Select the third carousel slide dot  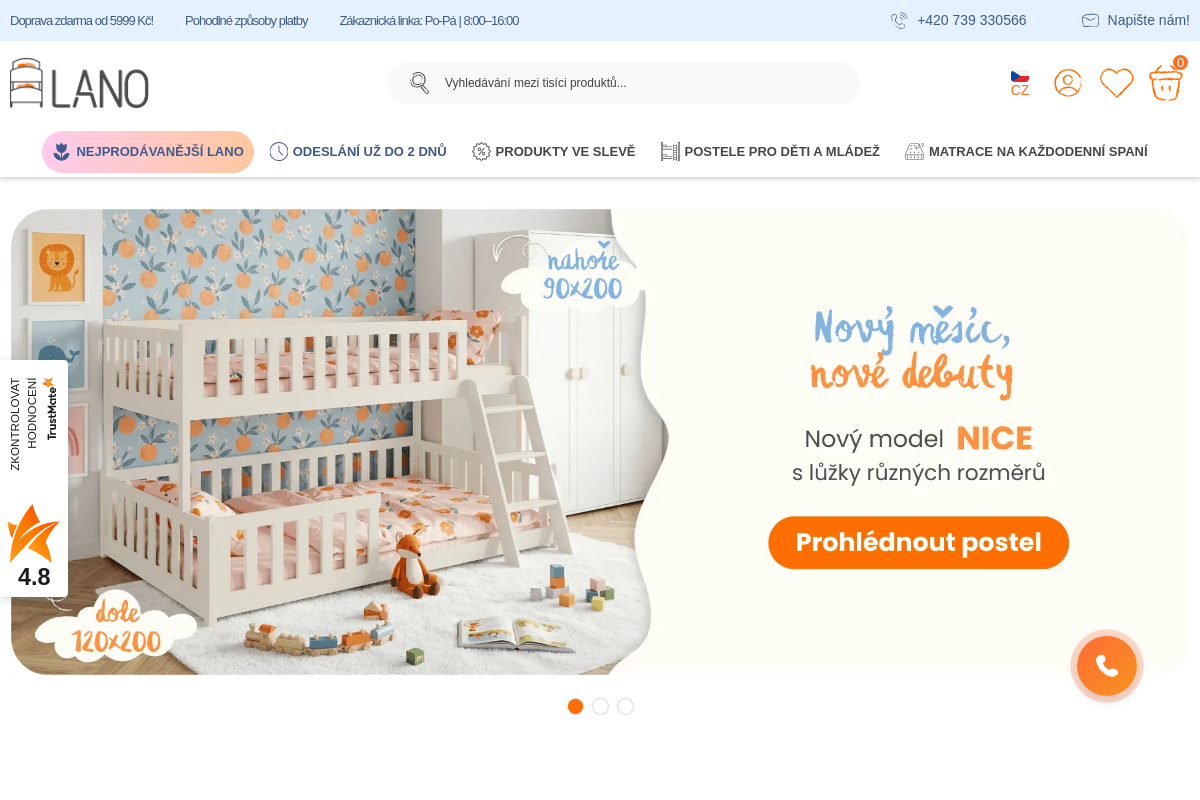click(x=625, y=706)
